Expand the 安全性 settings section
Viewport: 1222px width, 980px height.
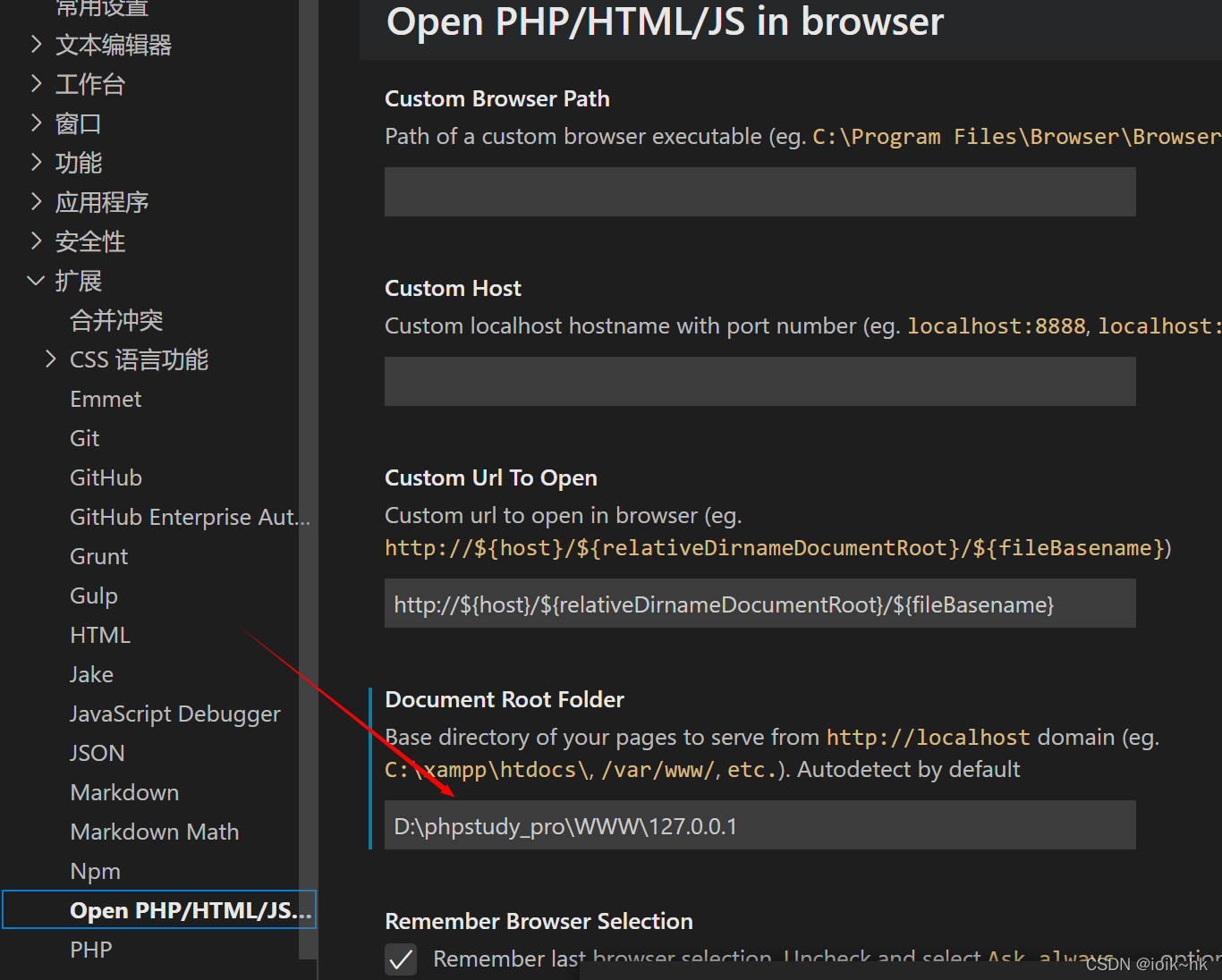tap(37, 241)
